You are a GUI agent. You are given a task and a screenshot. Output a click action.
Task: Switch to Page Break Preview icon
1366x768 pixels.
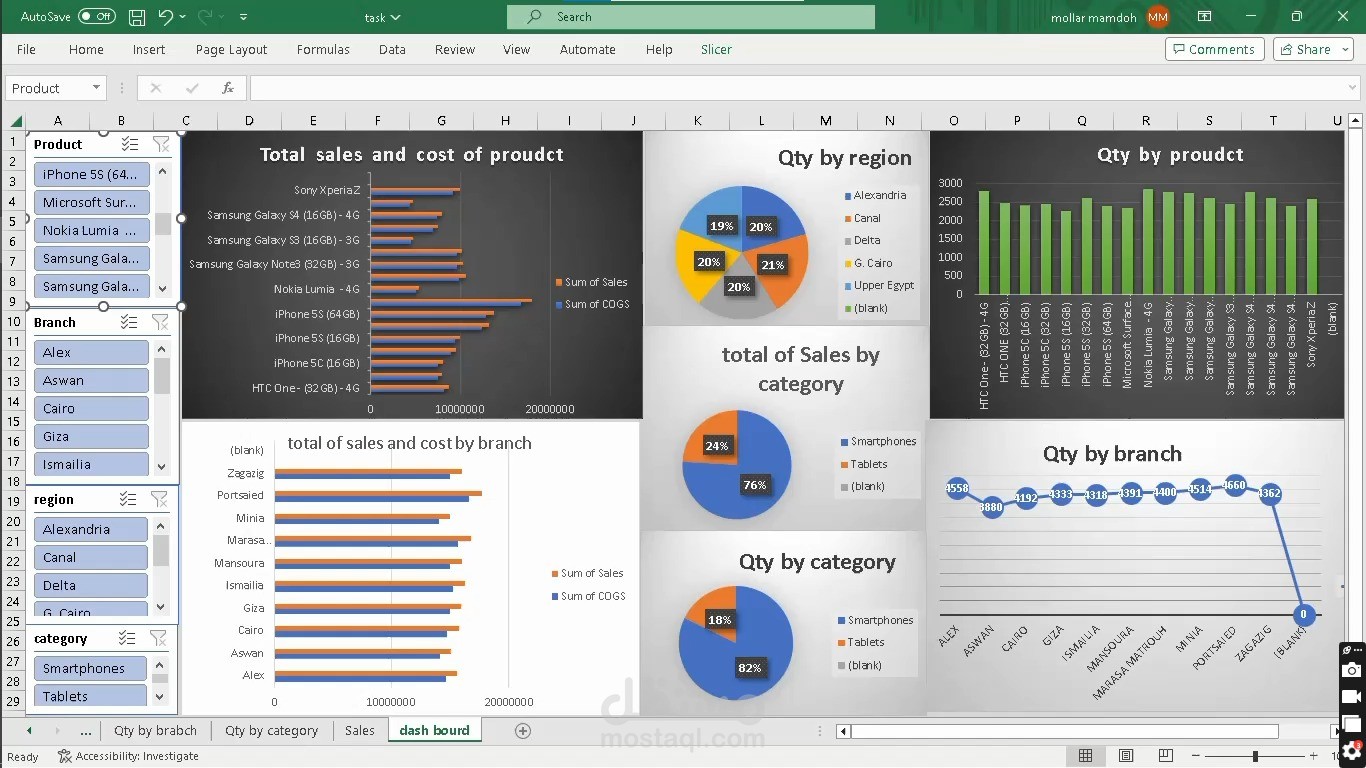(x=1166, y=756)
